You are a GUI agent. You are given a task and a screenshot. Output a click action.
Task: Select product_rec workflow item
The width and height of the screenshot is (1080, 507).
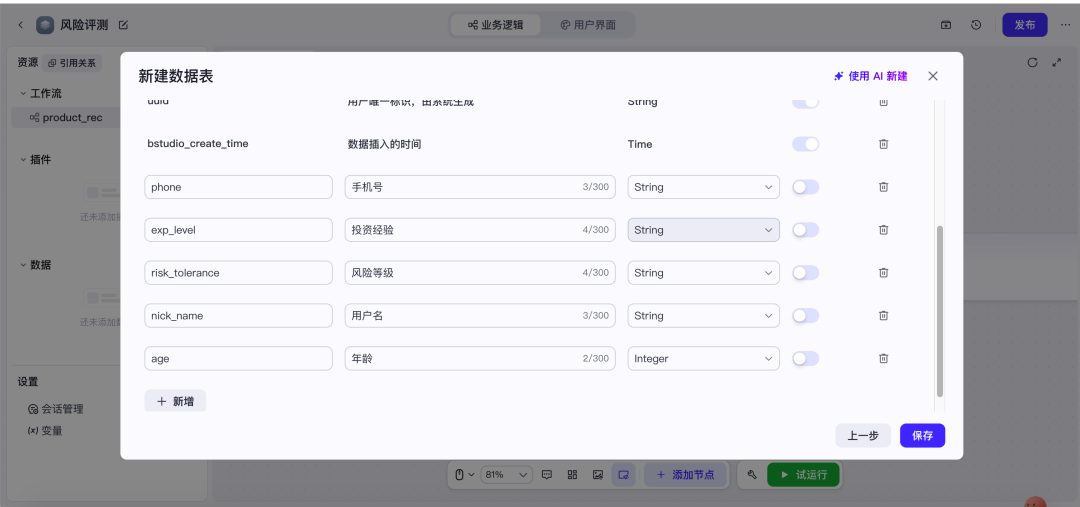click(65, 118)
